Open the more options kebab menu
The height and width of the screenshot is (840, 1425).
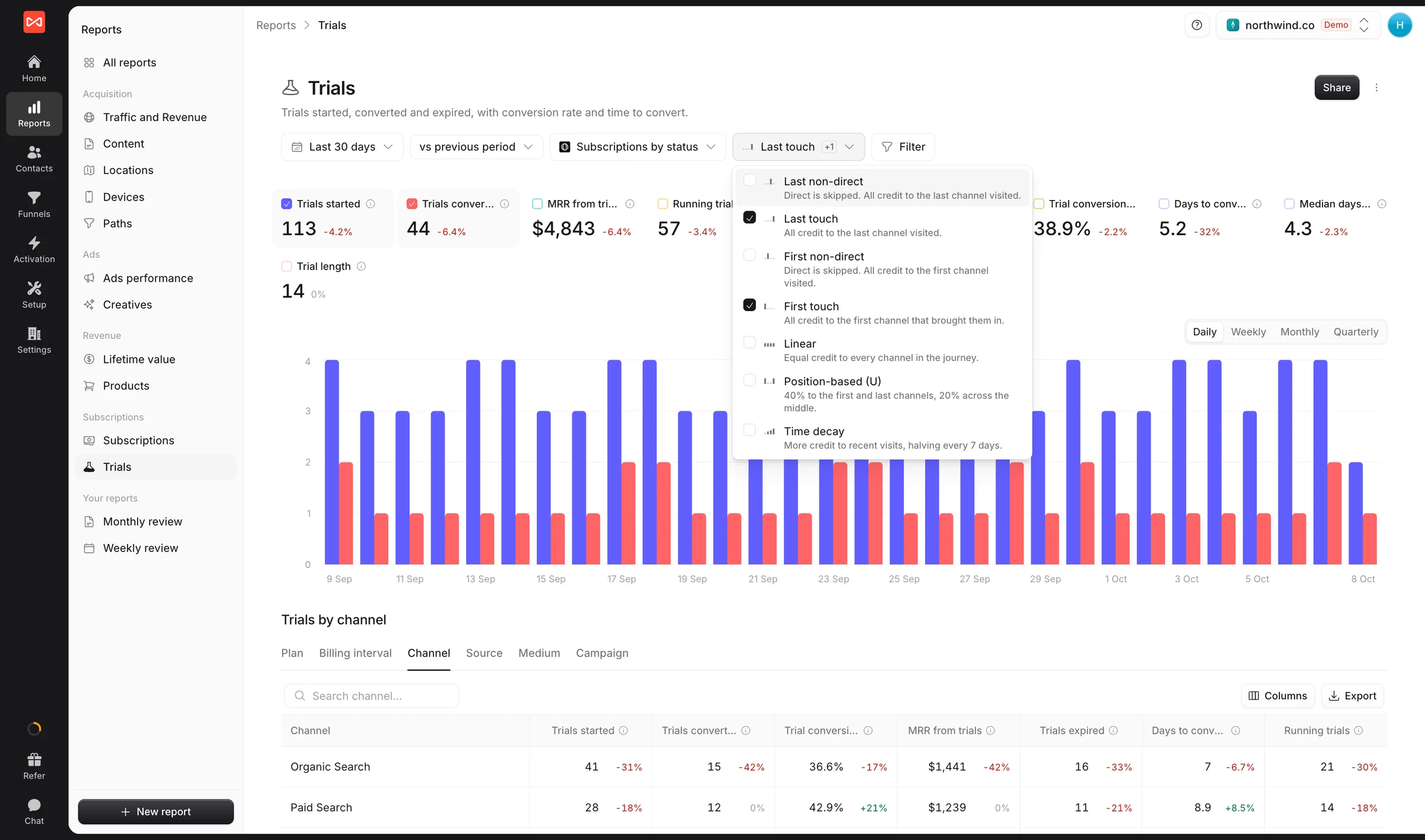coord(1376,87)
